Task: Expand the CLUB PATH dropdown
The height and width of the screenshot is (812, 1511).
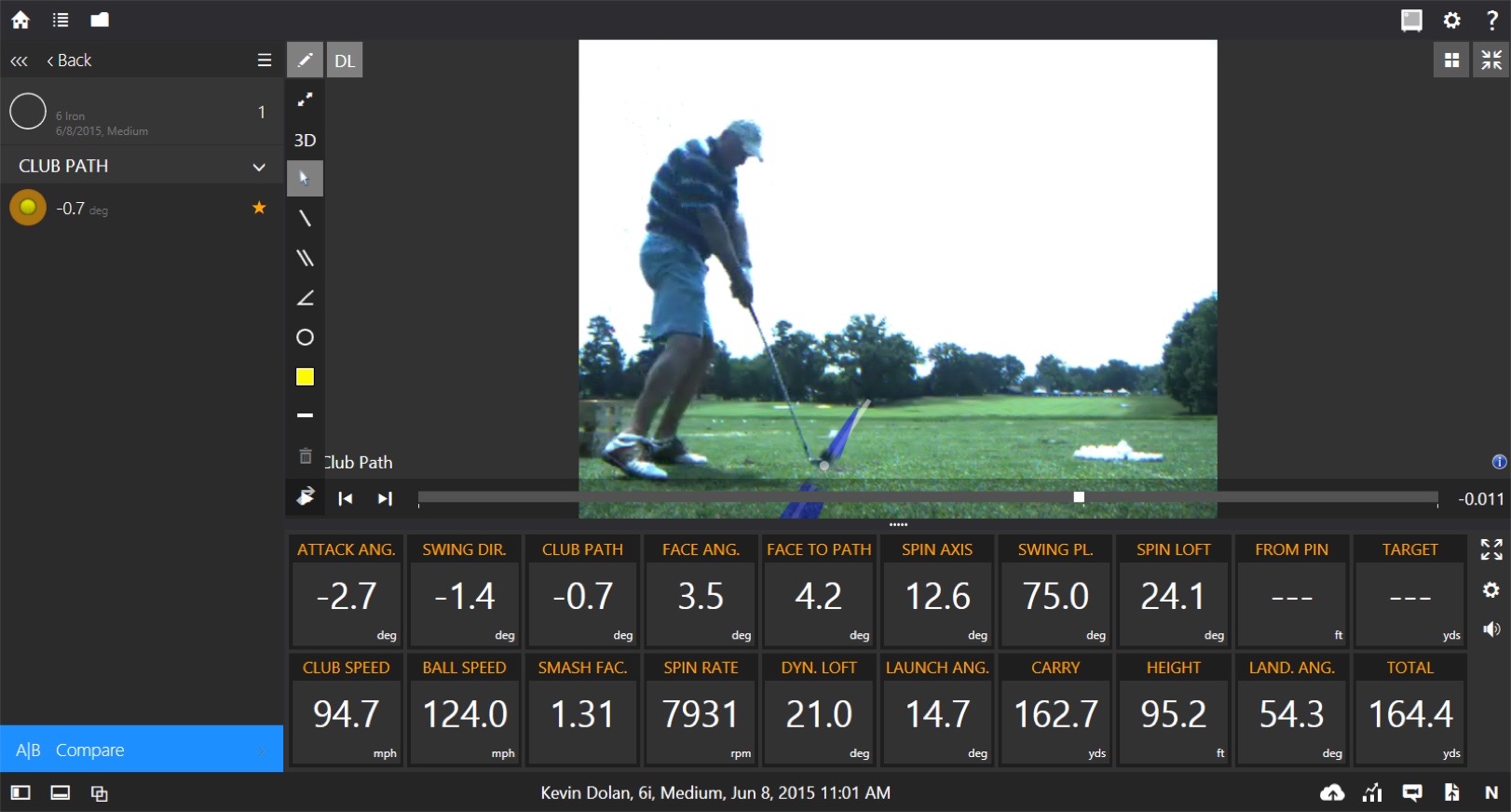Action: point(259,167)
